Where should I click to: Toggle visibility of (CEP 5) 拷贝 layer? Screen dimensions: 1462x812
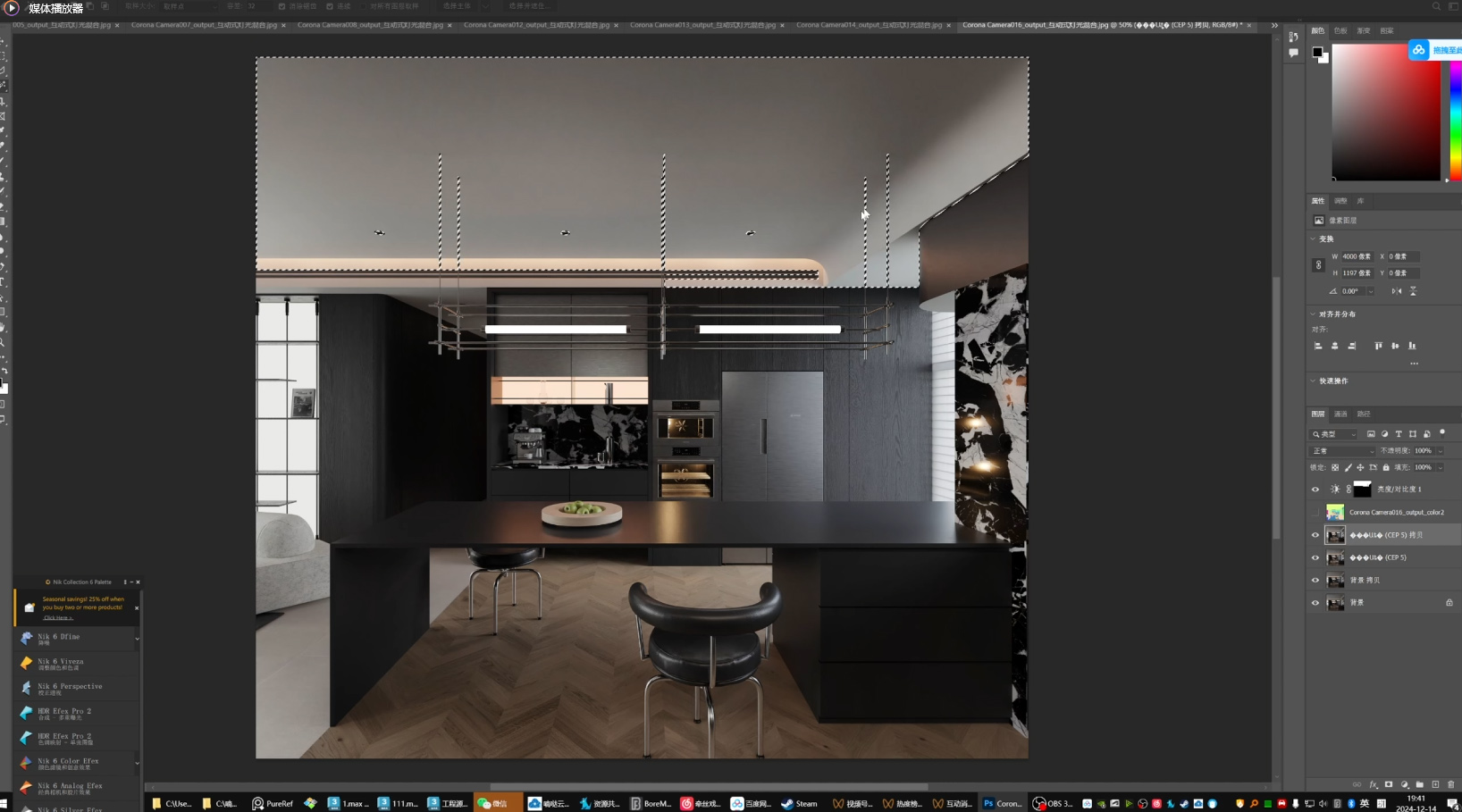click(x=1315, y=535)
